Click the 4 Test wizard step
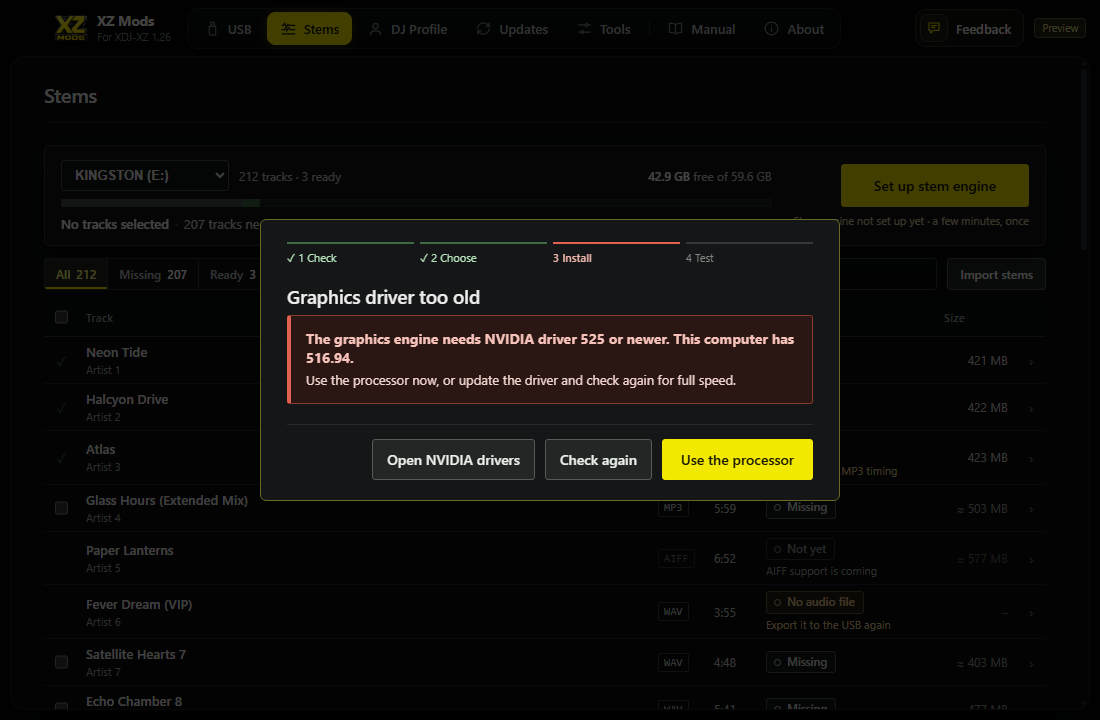Screen dimensions: 1100x720 tap(749, 253)
